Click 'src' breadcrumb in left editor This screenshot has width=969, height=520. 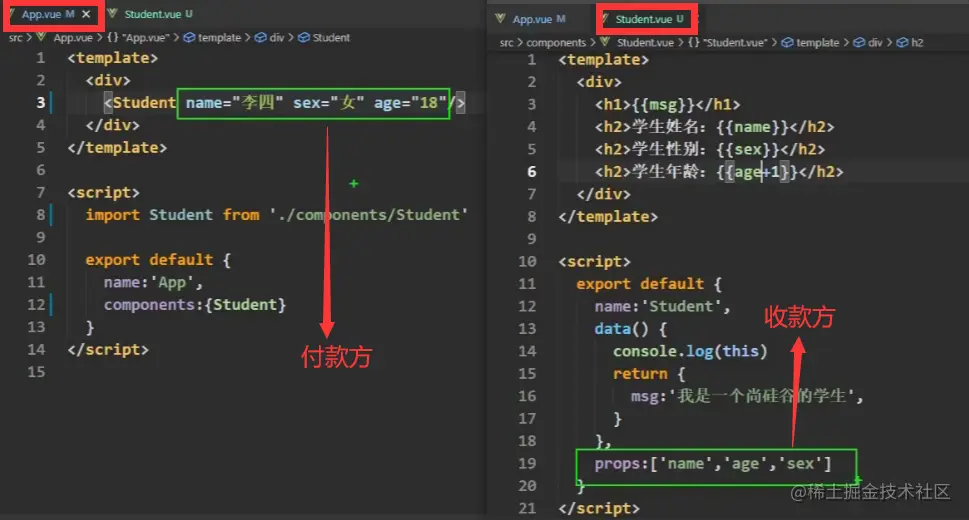click(x=15, y=38)
